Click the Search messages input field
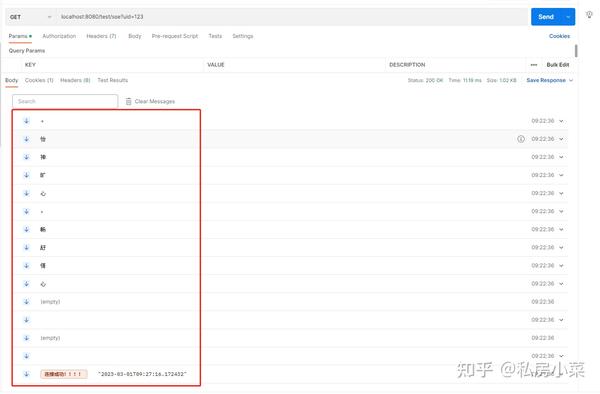 65,101
